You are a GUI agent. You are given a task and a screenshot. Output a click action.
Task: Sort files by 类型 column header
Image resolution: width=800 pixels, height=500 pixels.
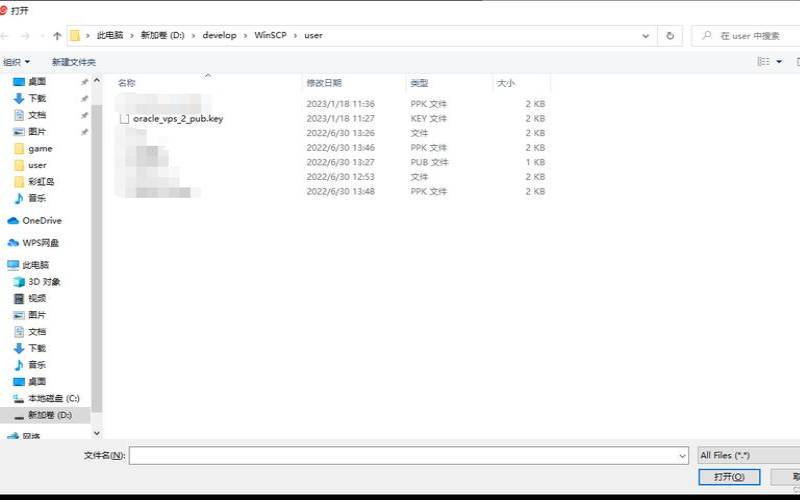[419, 83]
